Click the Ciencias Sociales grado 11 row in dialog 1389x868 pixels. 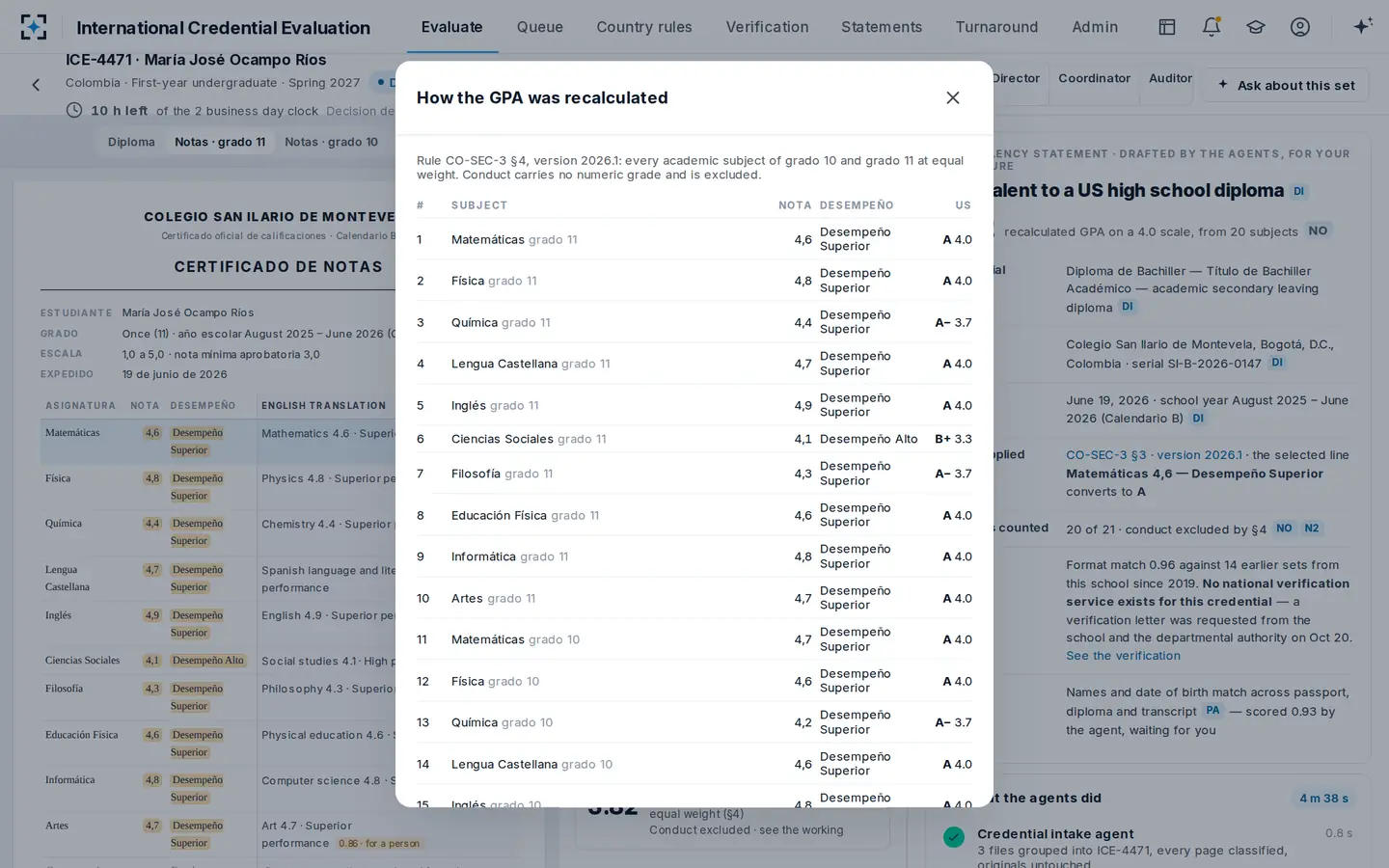[694, 439]
